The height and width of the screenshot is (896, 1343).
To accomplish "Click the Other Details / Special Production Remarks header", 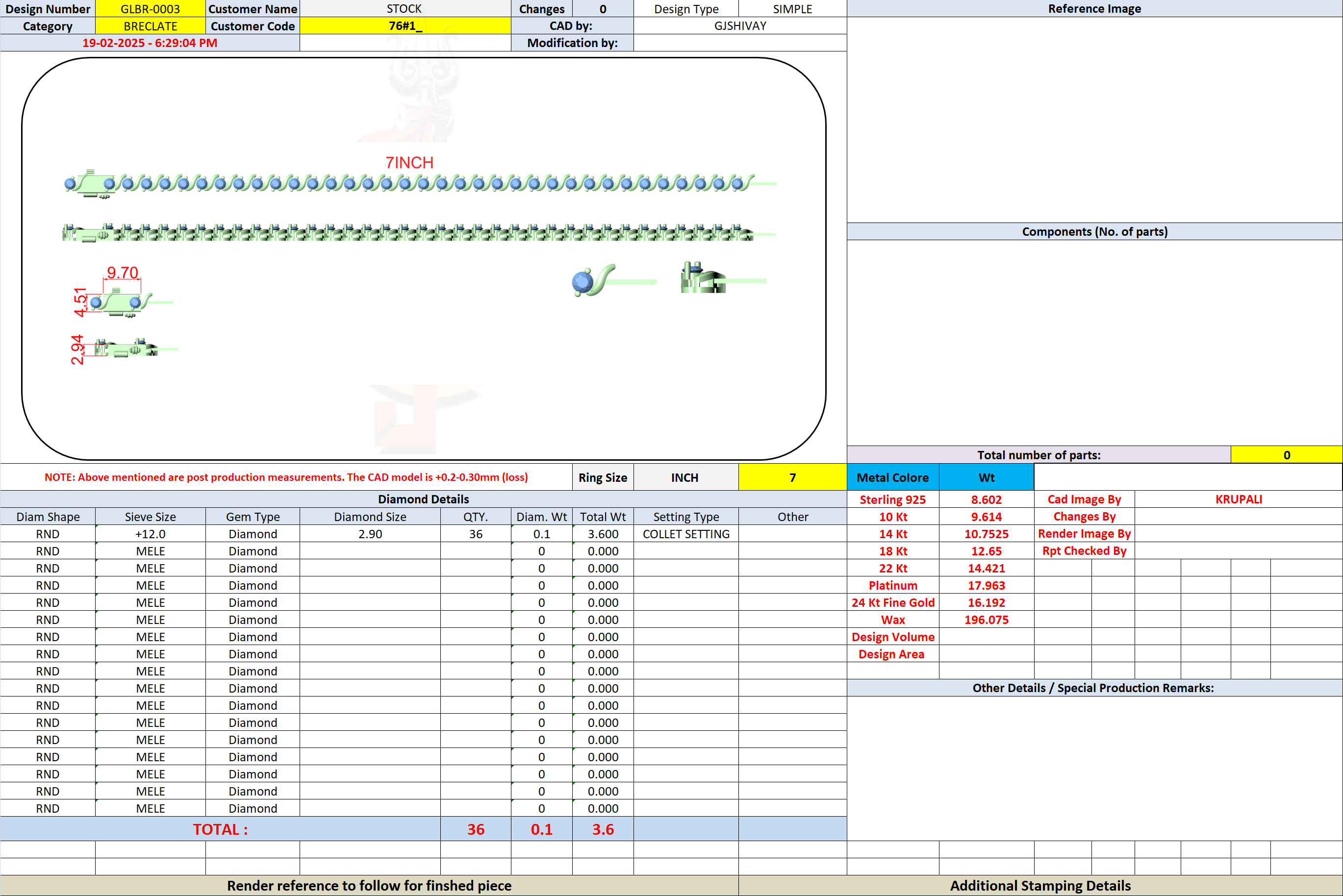I will click(1094, 688).
